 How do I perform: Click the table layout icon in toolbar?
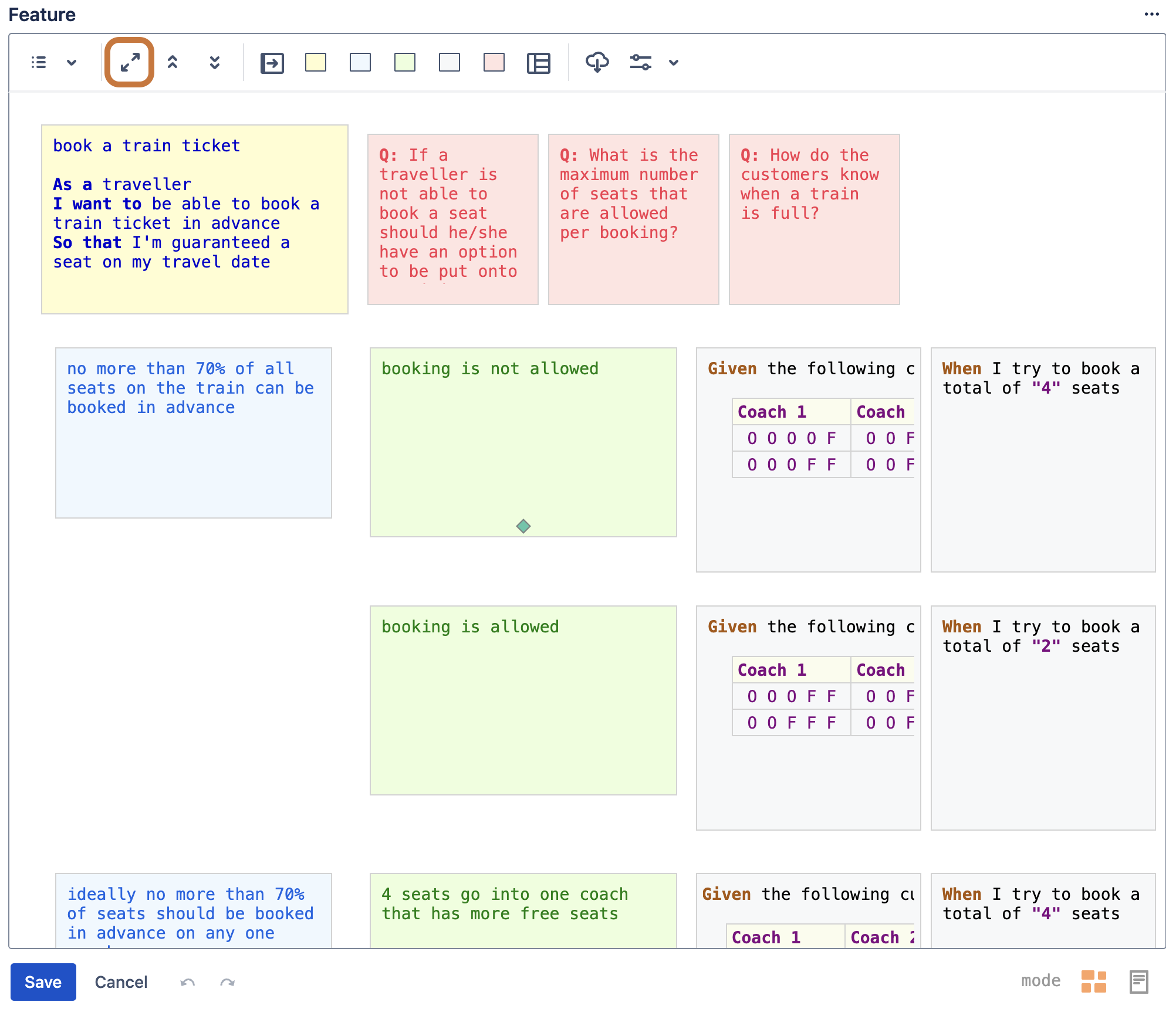pos(538,63)
